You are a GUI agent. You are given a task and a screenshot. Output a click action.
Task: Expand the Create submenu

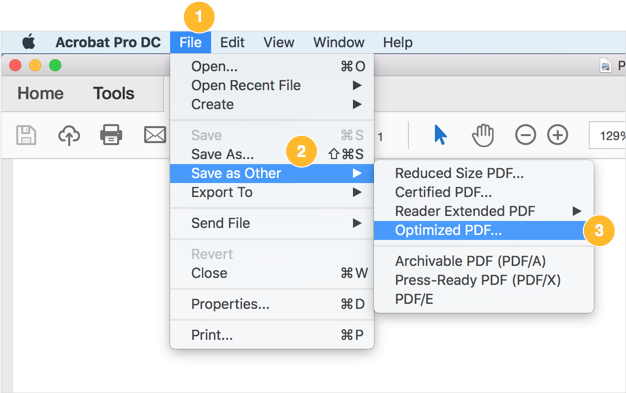coord(272,104)
